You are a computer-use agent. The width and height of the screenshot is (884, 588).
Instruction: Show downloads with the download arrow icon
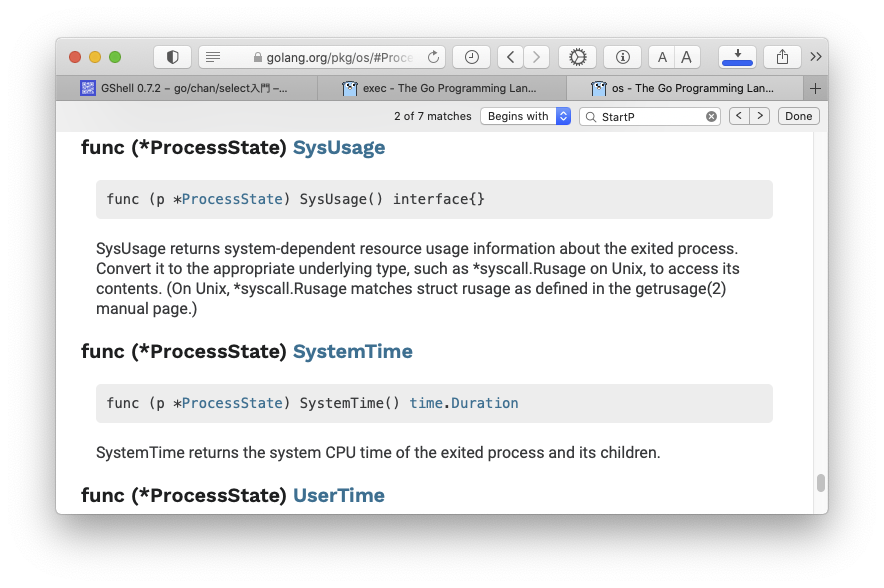(737, 56)
